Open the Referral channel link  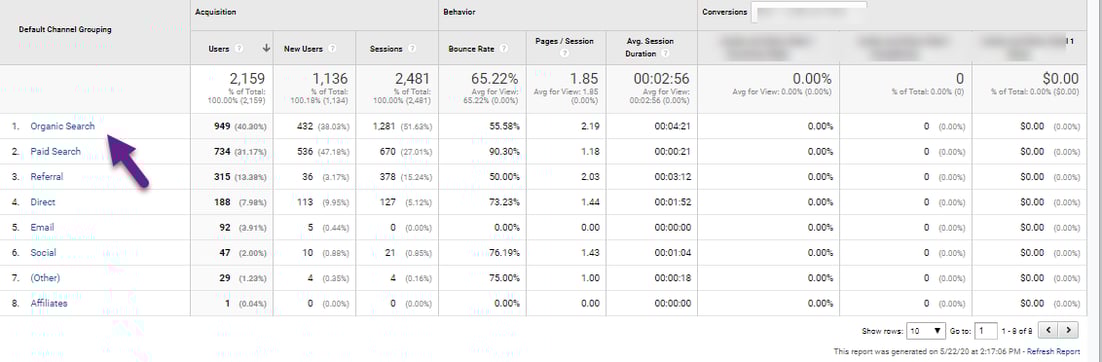pyautogui.click(x=46, y=177)
